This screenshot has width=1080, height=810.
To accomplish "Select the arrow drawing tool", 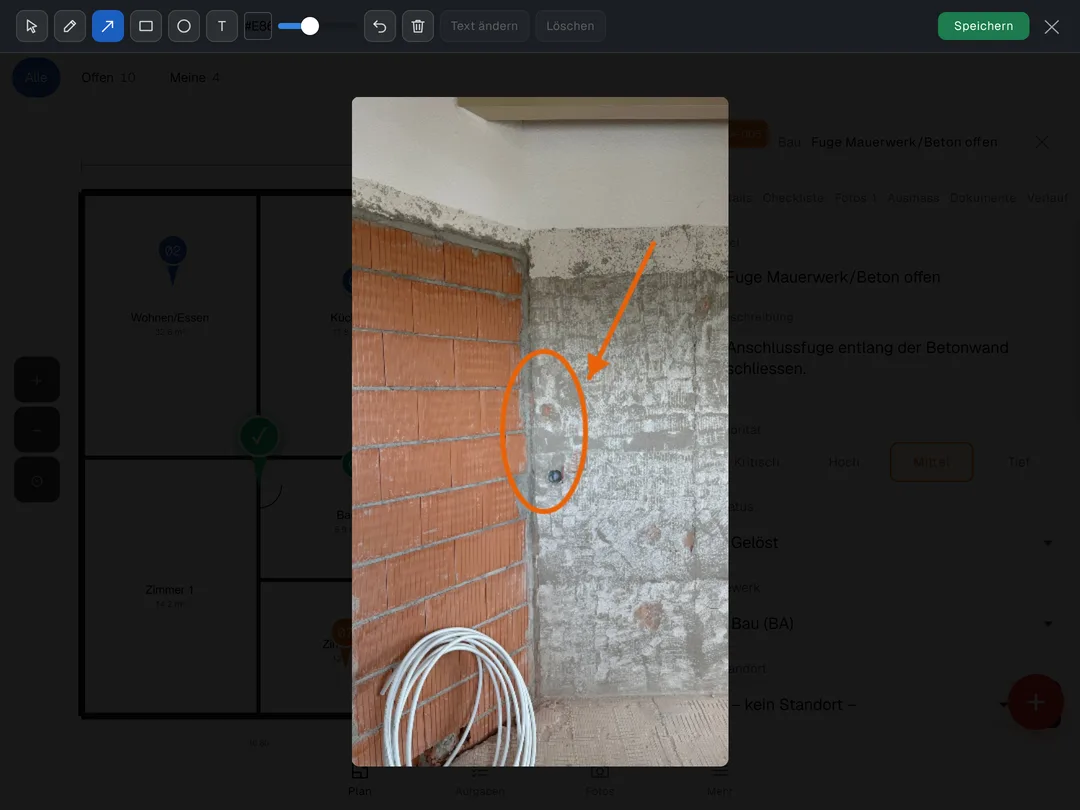I will click(107, 26).
